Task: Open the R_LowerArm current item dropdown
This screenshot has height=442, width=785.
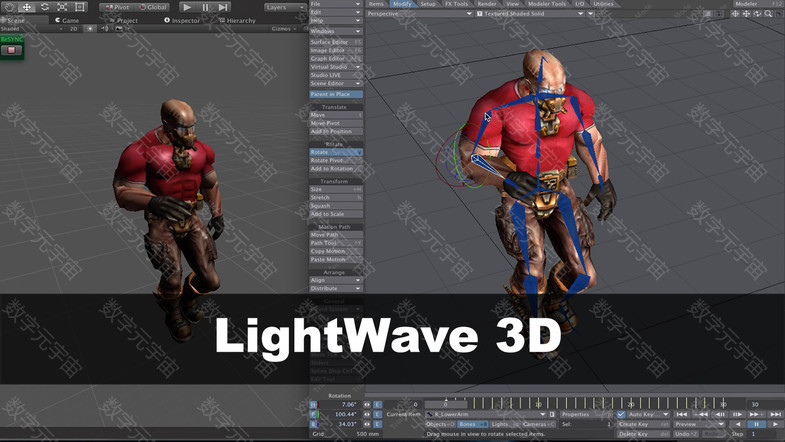Action: (486, 414)
